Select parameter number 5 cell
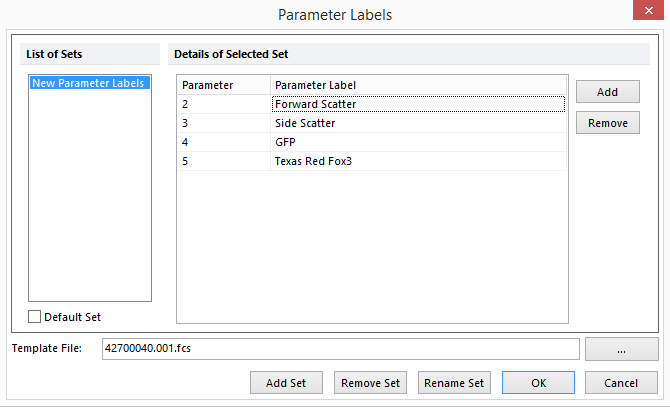The width and height of the screenshot is (670, 407). [x=223, y=161]
